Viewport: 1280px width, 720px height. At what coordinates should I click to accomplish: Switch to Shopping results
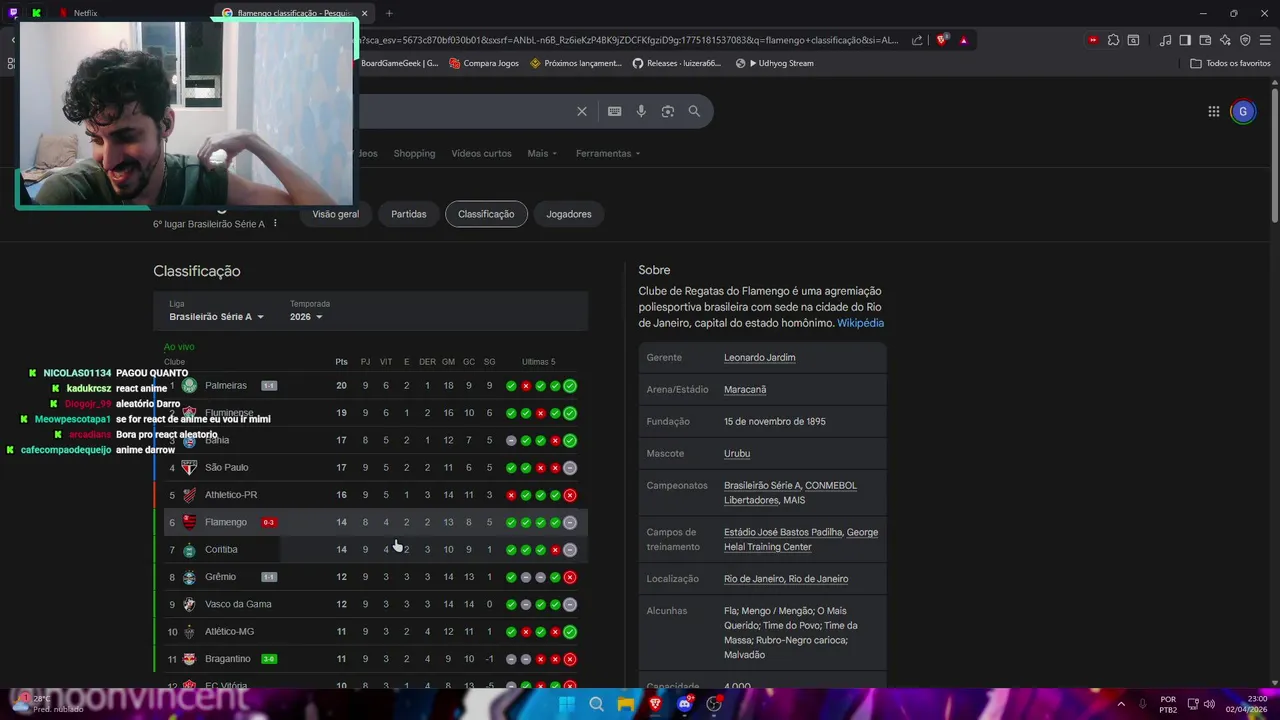[414, 153]
